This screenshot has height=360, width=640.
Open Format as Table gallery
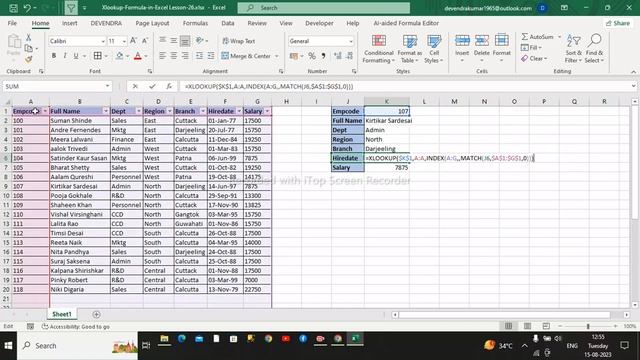tap(409, 49)
